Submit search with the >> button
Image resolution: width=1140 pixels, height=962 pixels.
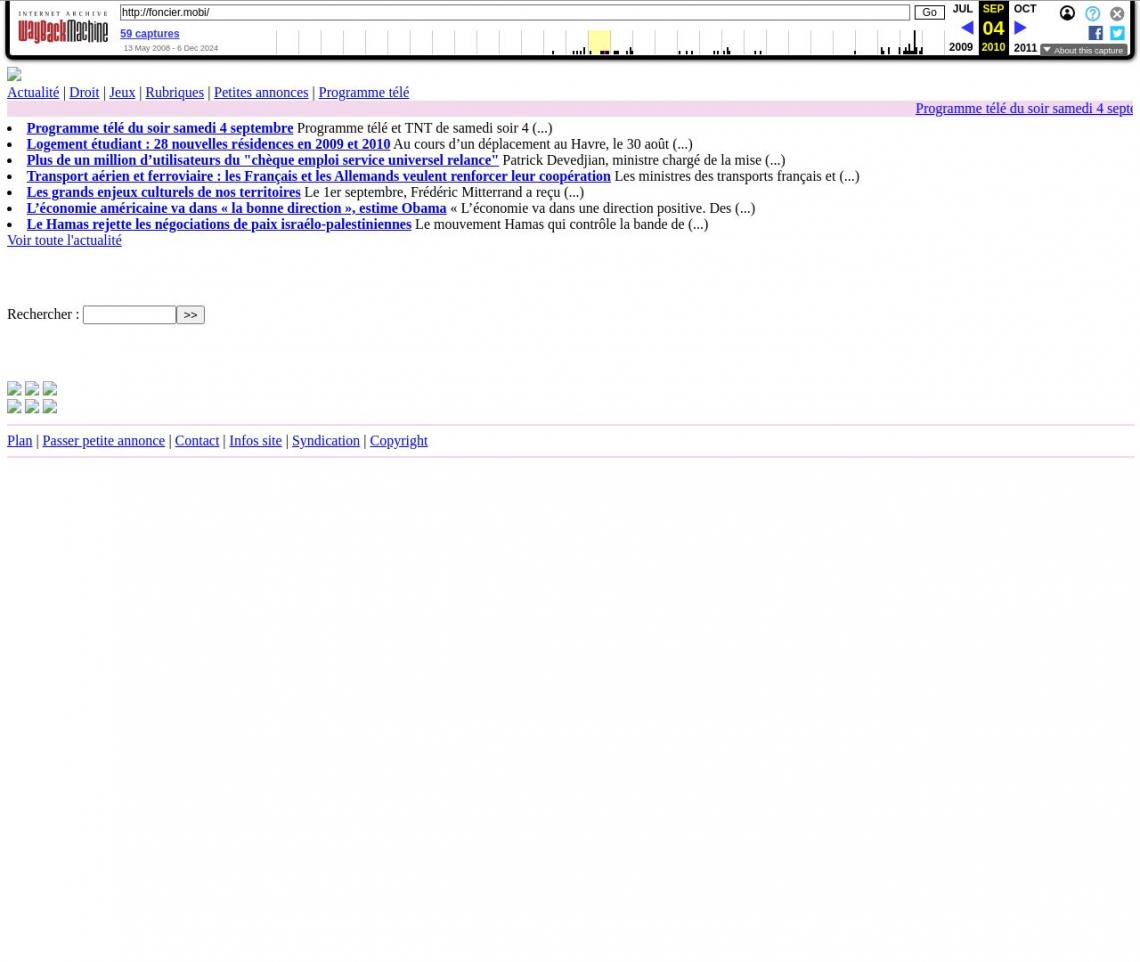click(x=190, y=315)
